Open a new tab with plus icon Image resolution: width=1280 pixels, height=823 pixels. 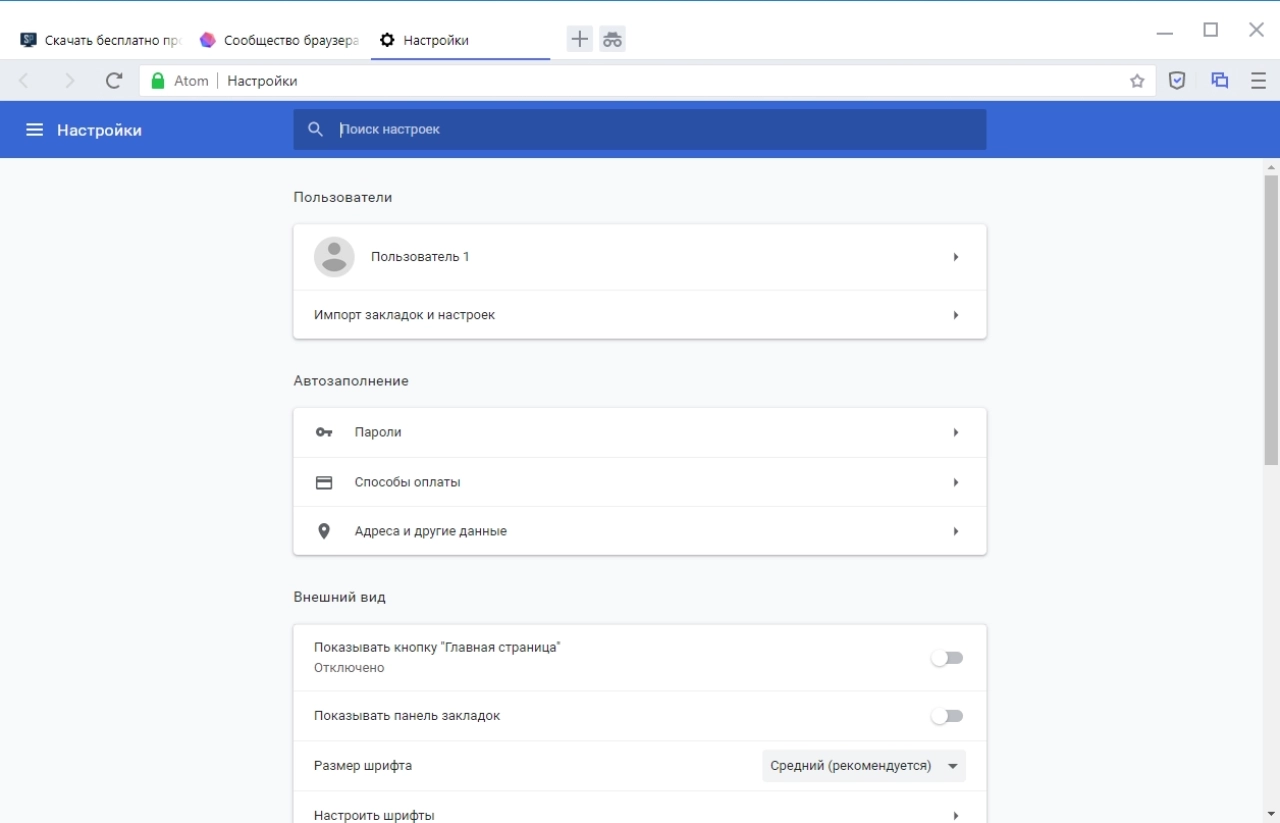580,40
